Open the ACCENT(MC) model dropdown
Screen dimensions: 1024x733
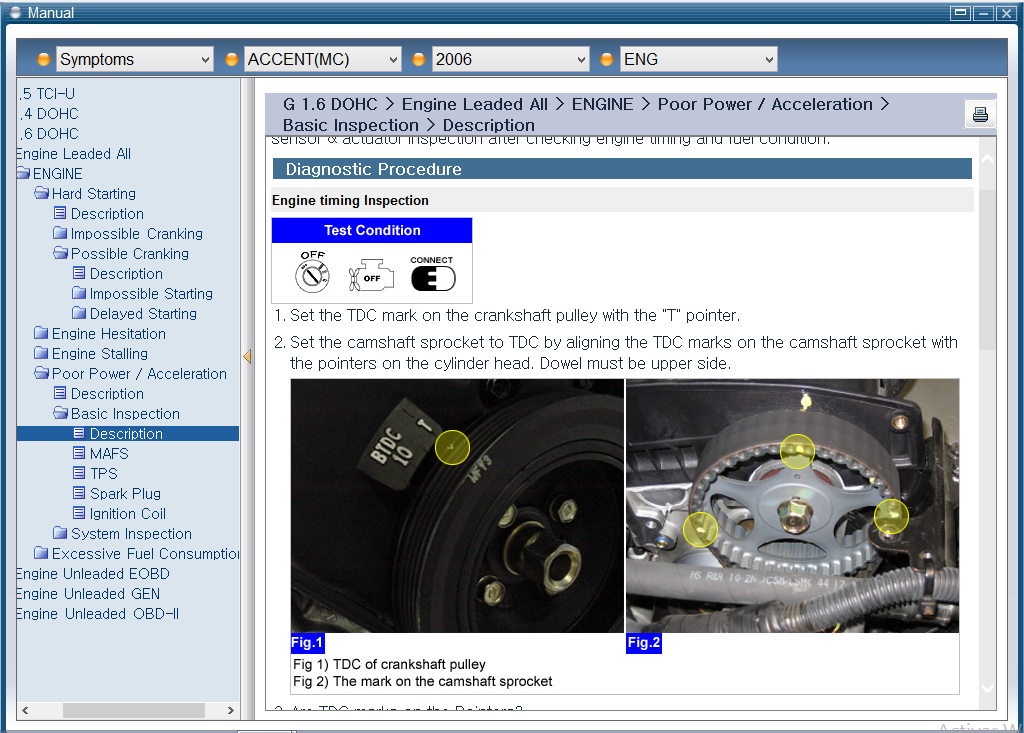click(x=322, y=59)
